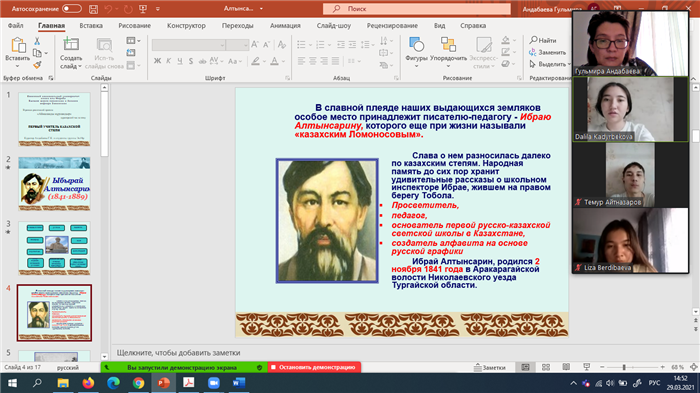Viewport: 700px width, 393px height.
Task: Select slide 1 thumbnail
Action: pos(54,119)
